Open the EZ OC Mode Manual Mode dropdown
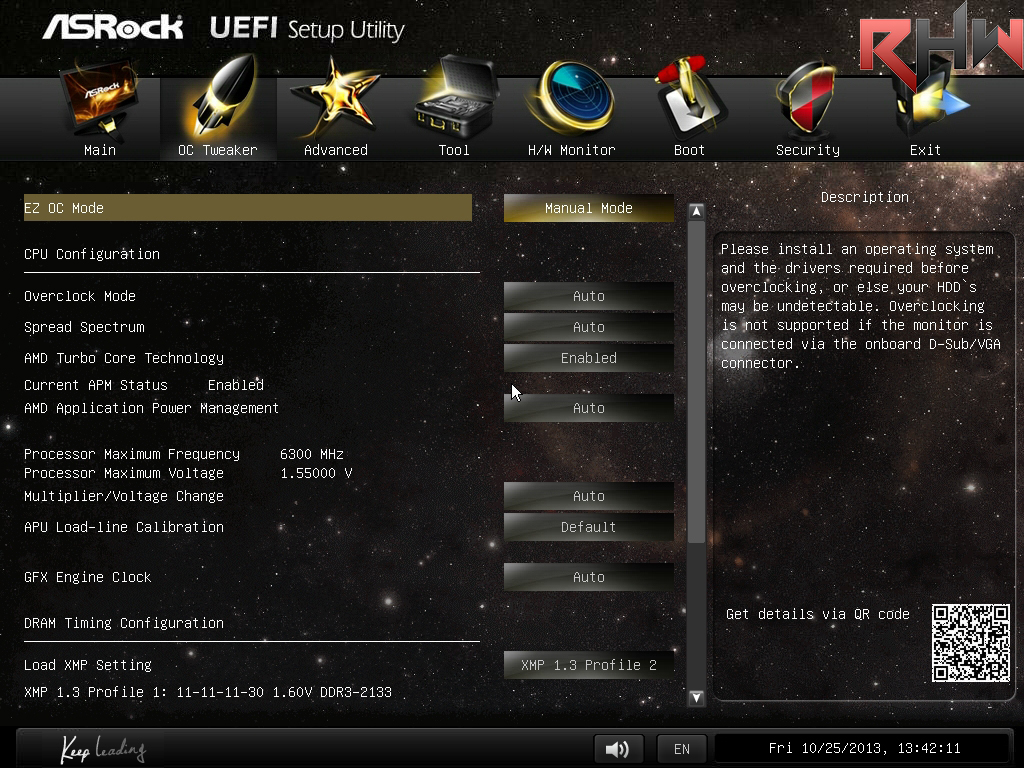This screenshot has width=1024, height=768. click(588, 208)
